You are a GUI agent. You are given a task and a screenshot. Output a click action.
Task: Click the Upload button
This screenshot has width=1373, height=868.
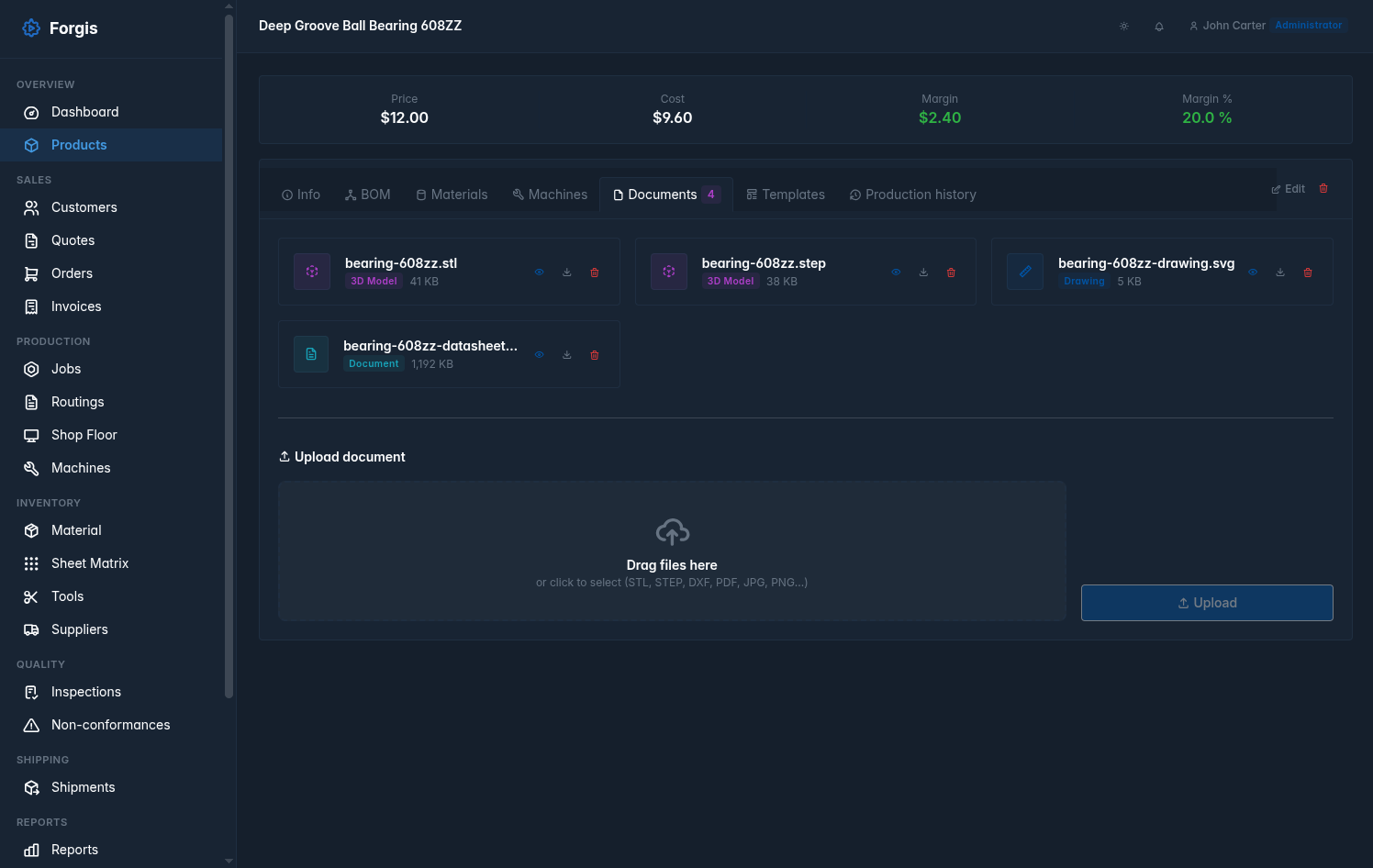(1207, 603)
